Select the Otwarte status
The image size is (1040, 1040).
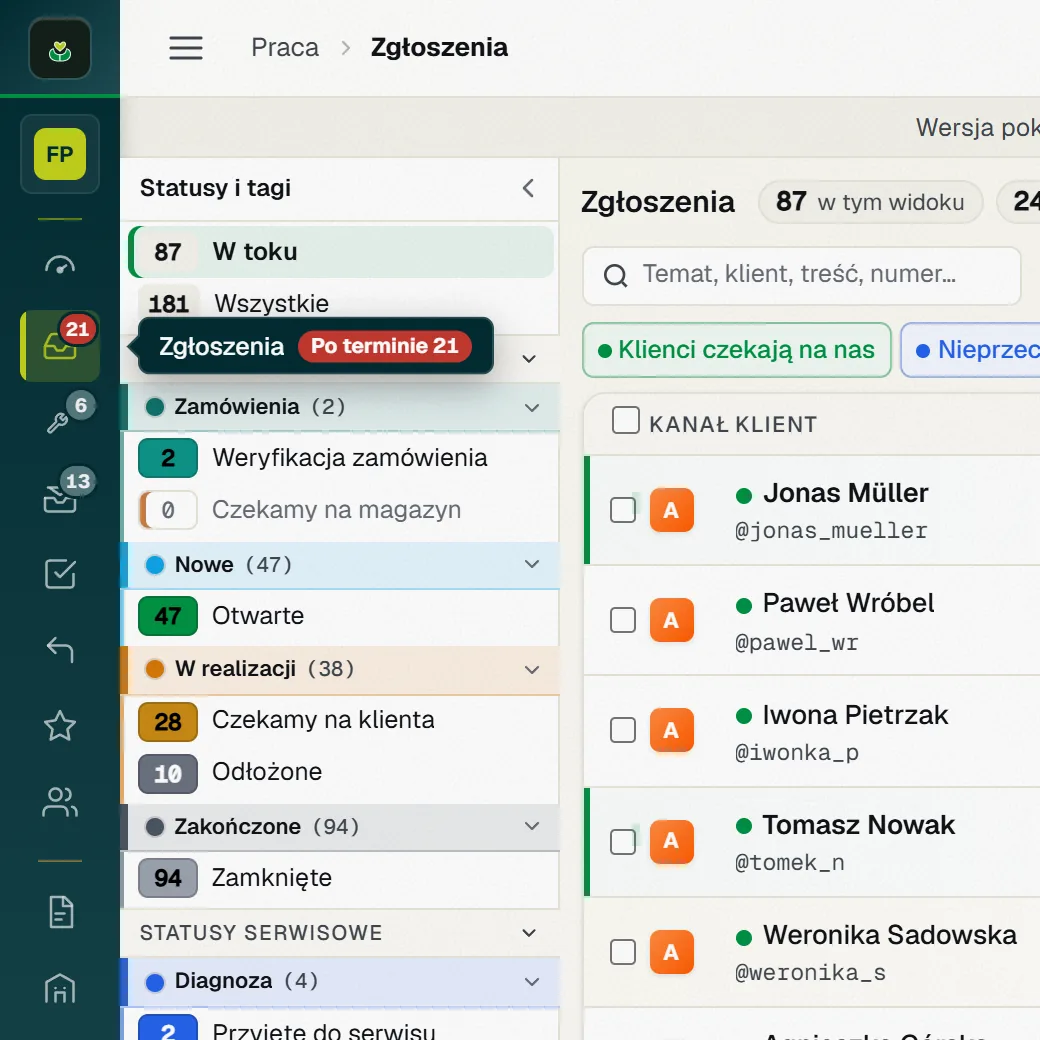pyautogui.click(x=341, y=616)
